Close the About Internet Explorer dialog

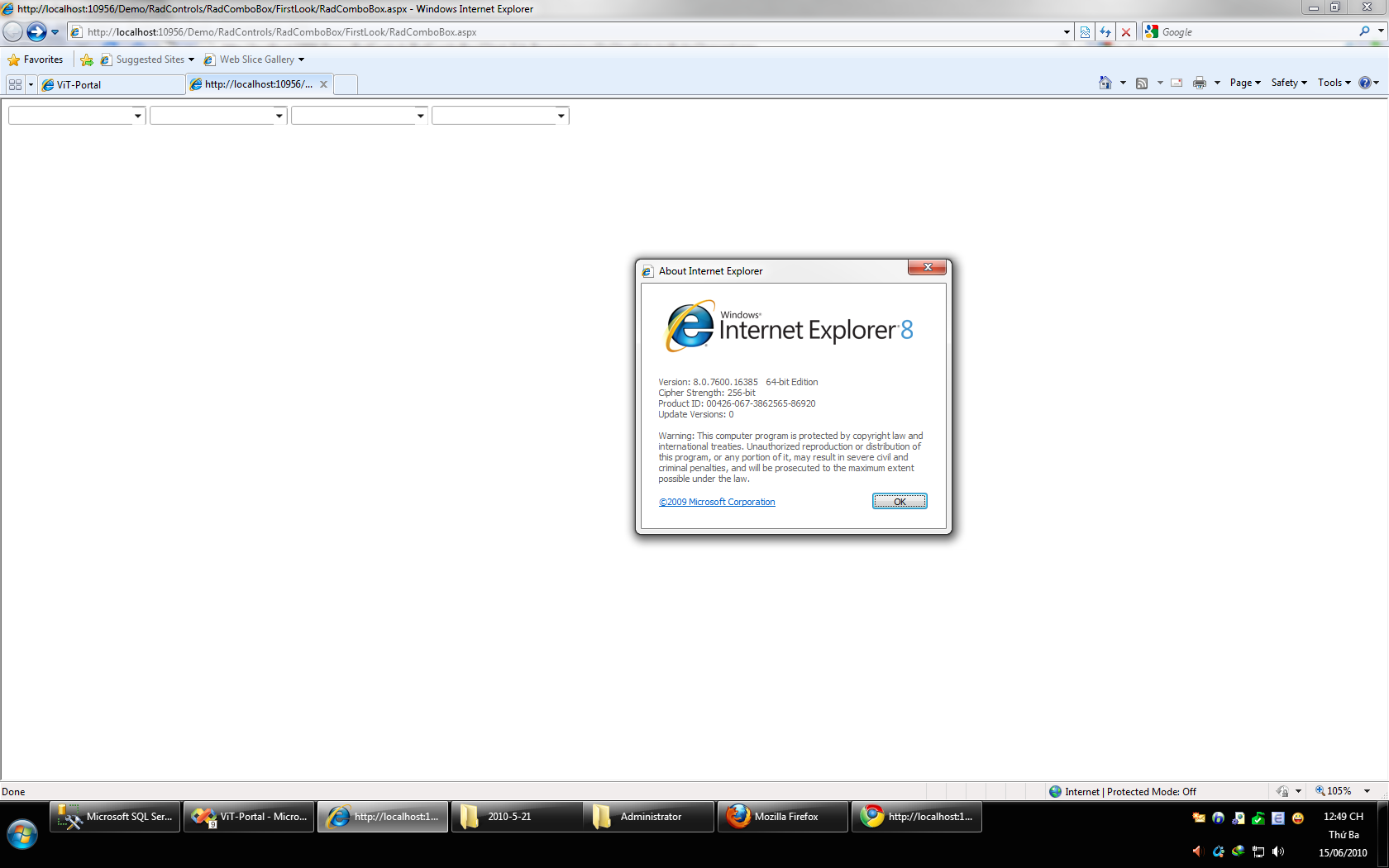click(x=927, y=267)
